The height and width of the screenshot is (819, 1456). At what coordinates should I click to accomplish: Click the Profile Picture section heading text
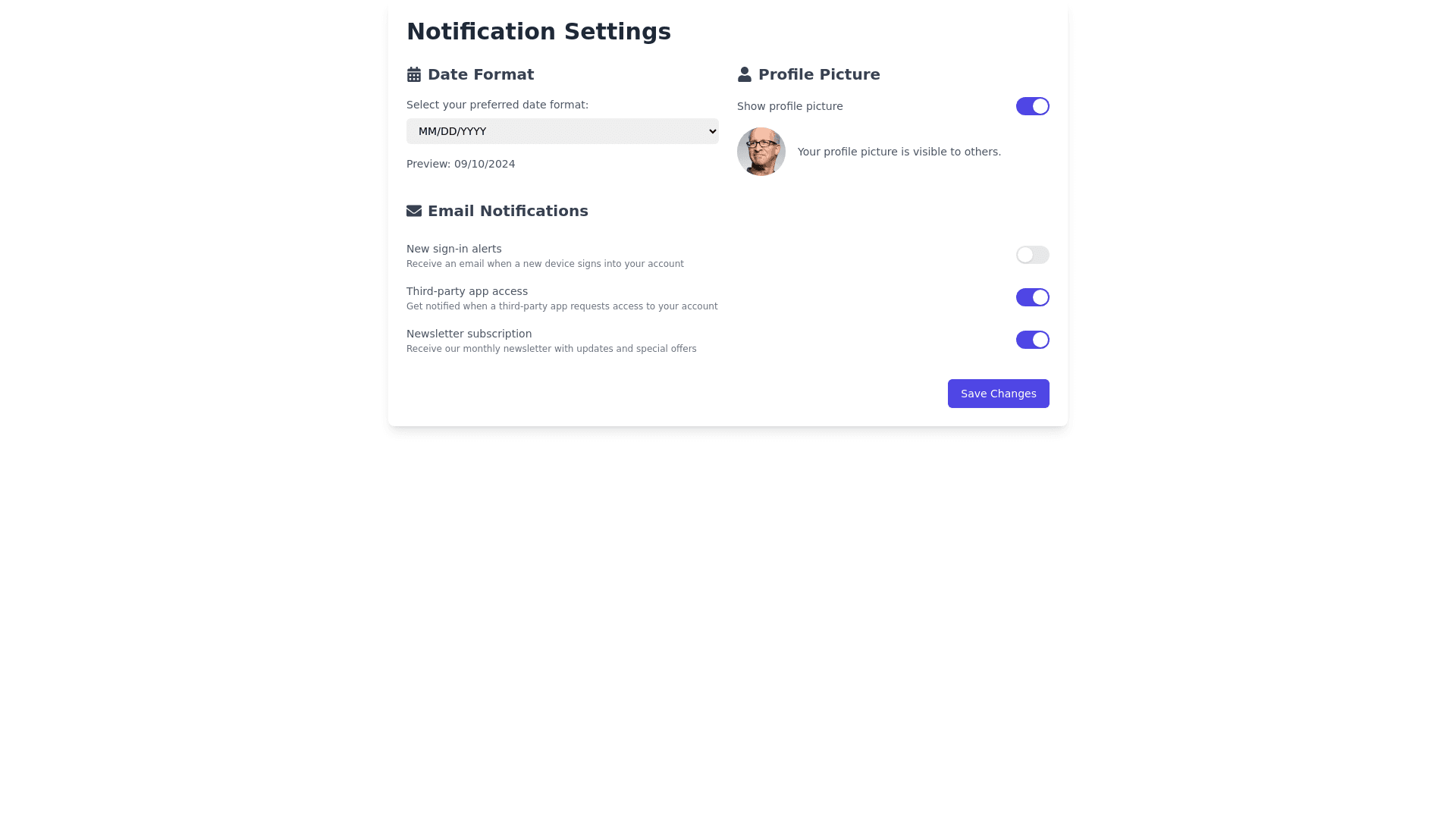(819, 74)
